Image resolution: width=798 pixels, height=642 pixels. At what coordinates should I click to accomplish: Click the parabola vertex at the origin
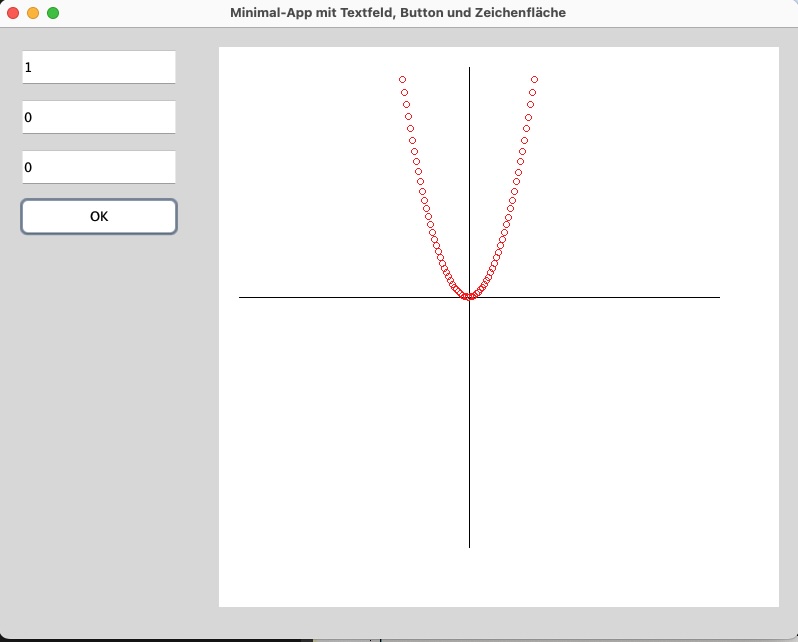(x=469, y=297)
